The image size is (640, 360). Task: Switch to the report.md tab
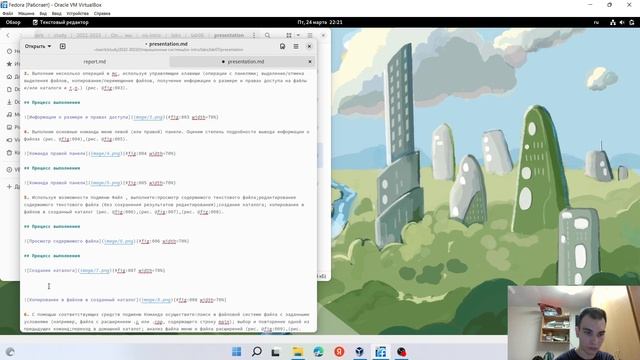coord(95,62)
